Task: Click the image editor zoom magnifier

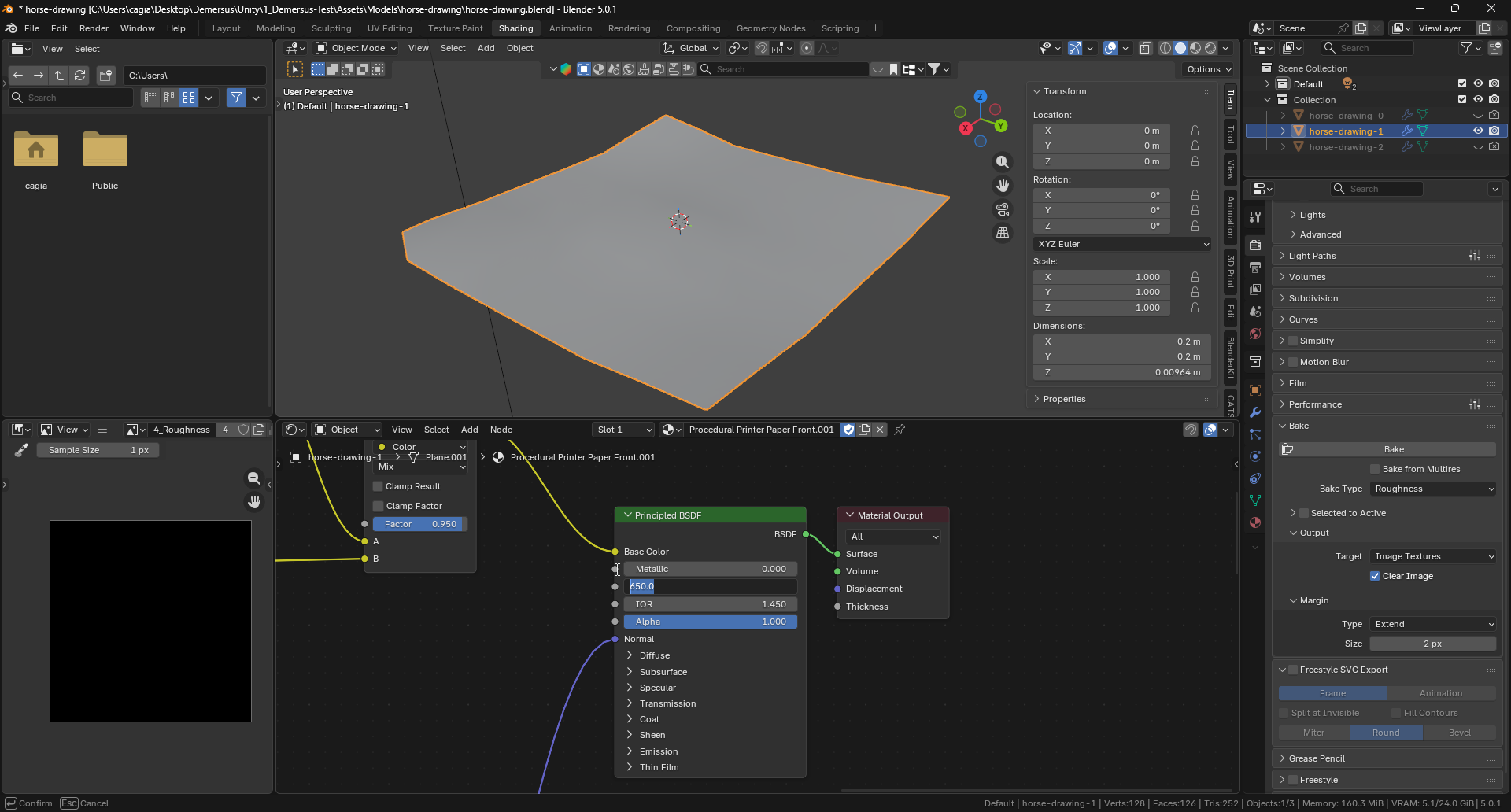Action: click(x=253, y=478)
